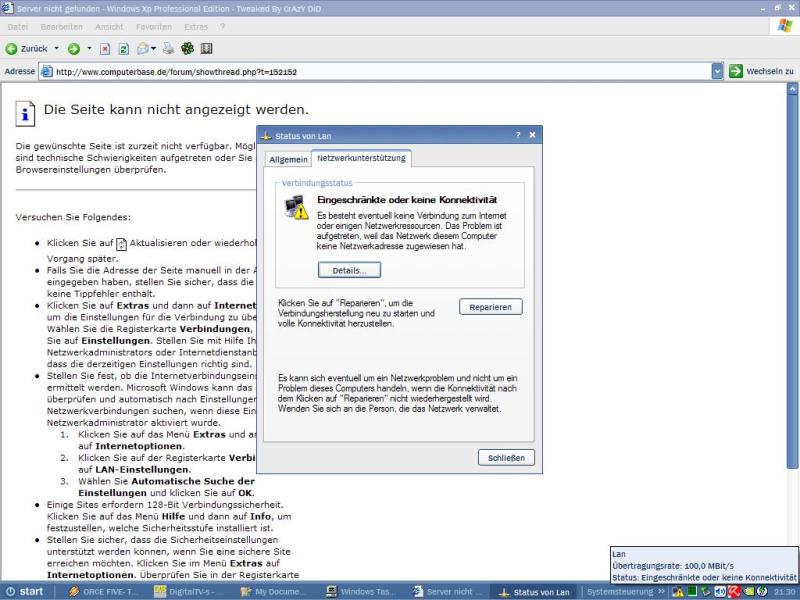Click the Details... button

tap(349, 270)
